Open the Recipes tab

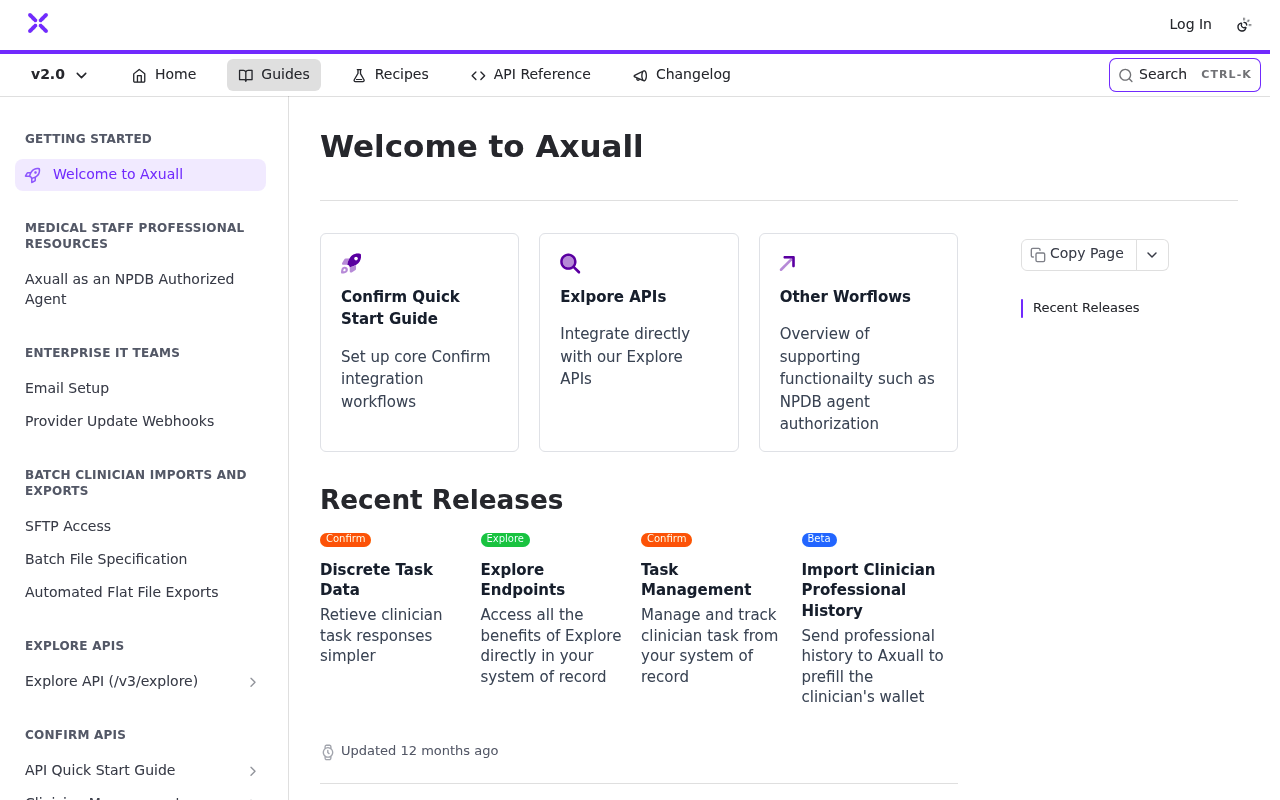(x=390, y=75)
